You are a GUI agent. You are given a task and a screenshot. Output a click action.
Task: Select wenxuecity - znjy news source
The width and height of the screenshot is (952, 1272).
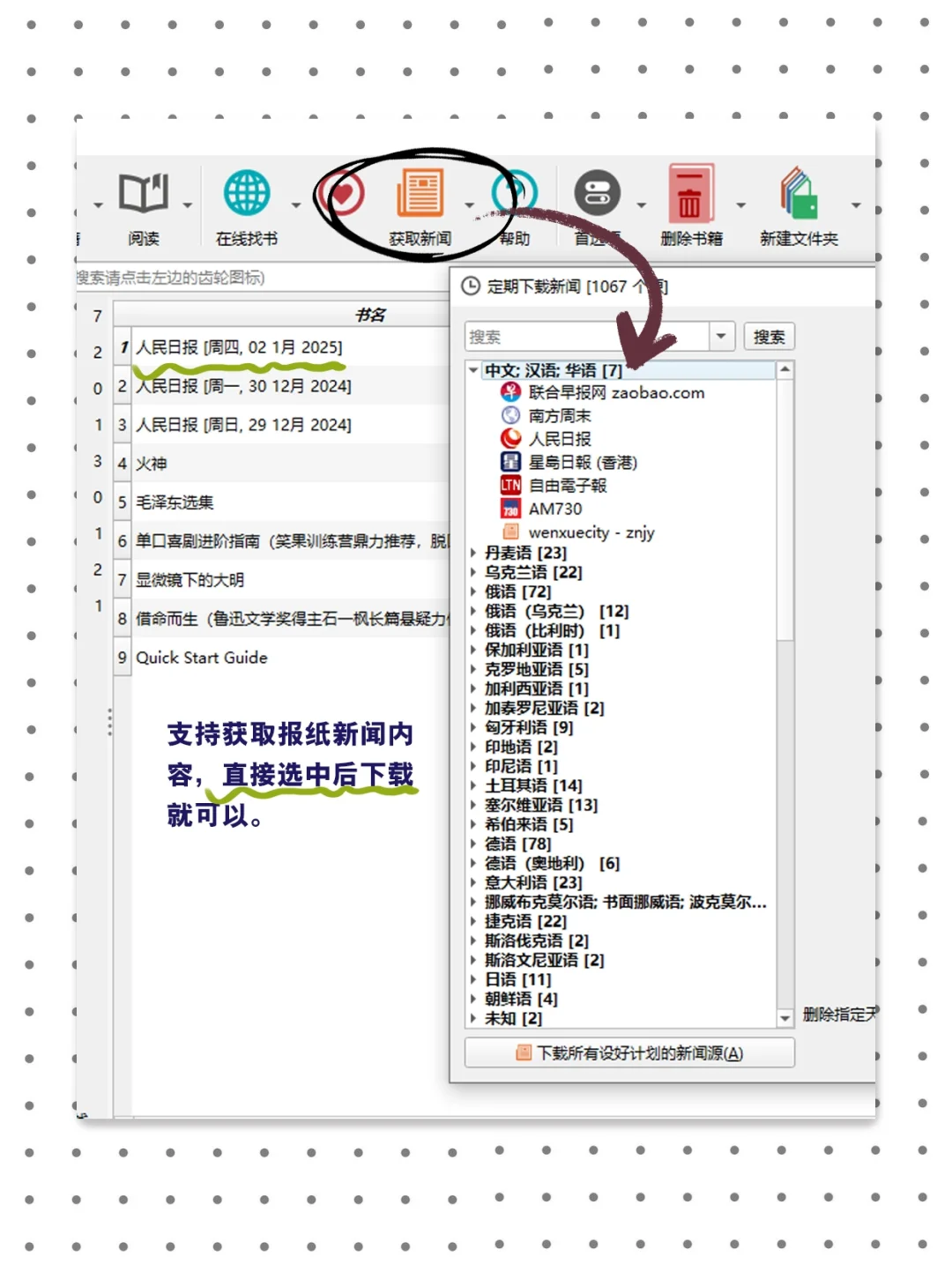click(578, 532)
